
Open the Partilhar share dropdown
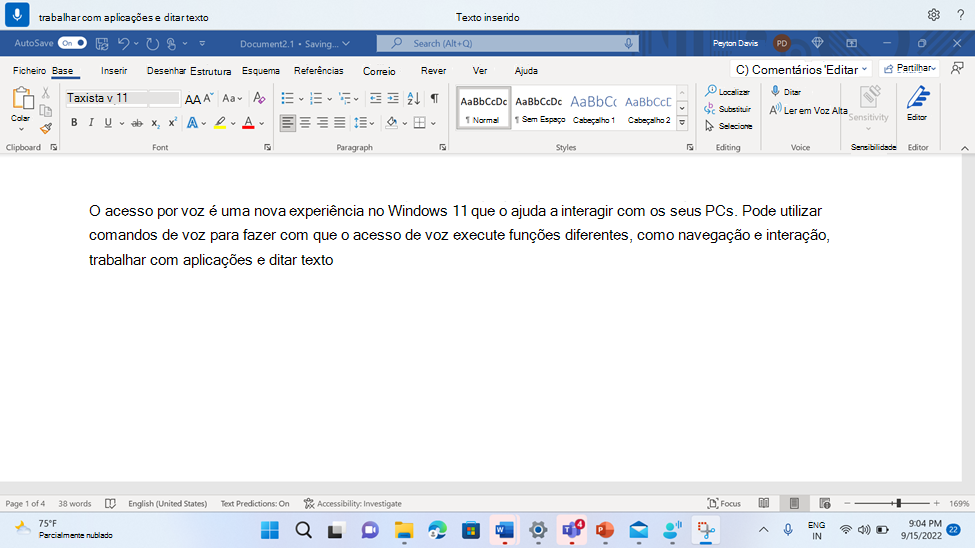tap(910, 68)
